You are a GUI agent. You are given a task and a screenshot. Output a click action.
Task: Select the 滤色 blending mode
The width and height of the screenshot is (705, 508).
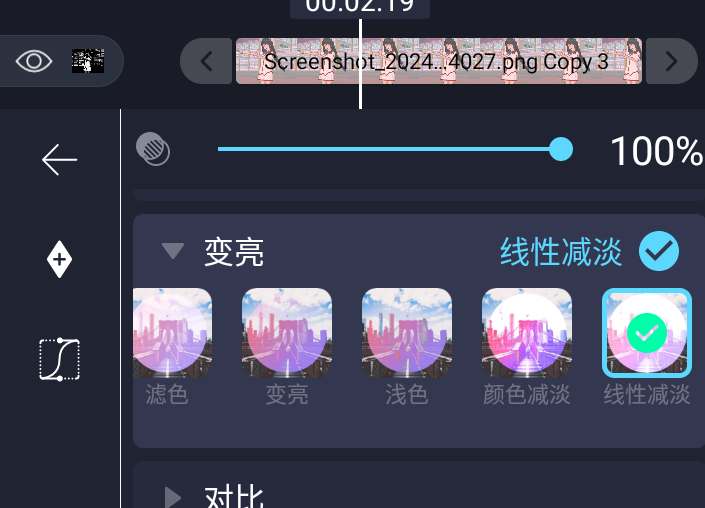tap(173, 333)
